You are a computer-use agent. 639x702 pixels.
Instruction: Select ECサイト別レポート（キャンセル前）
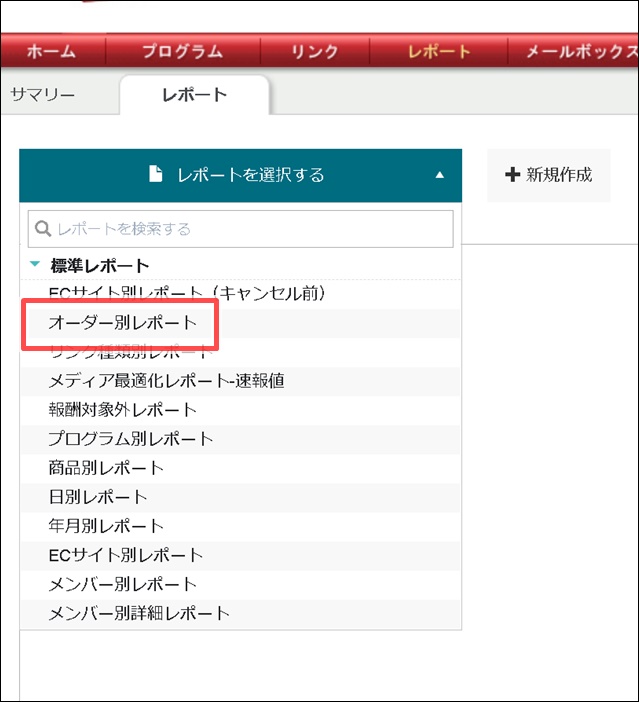[188, 294]
